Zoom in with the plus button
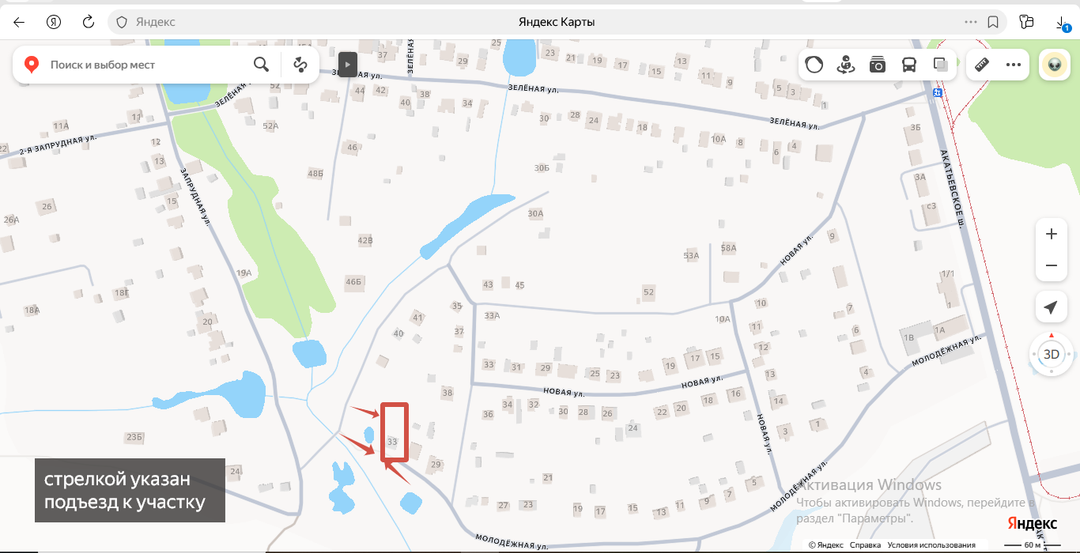The image size is (1080, 553). pyautogui.click(x=1051, y=234)
